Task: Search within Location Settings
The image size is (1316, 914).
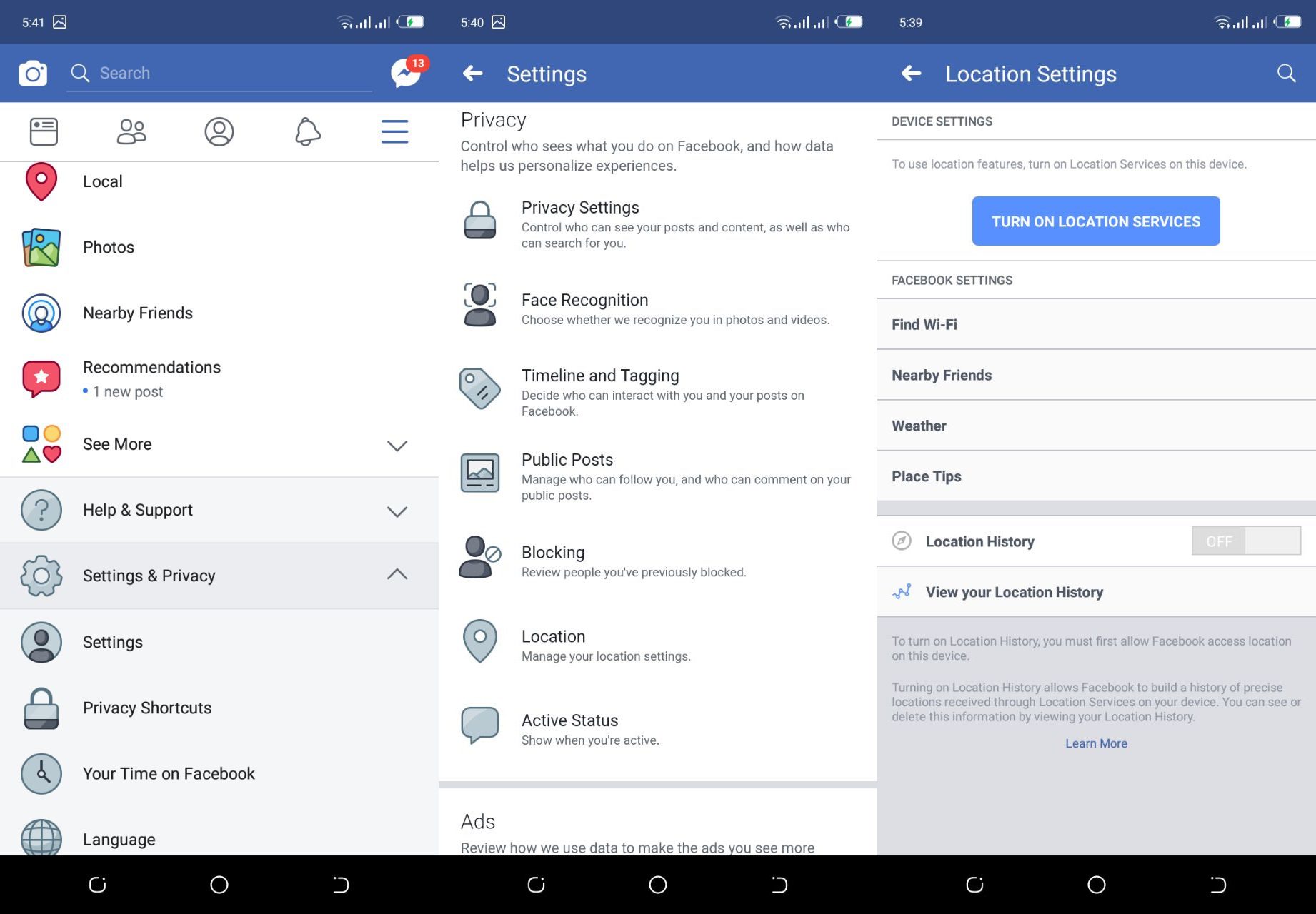Action: click(1287, 73)
